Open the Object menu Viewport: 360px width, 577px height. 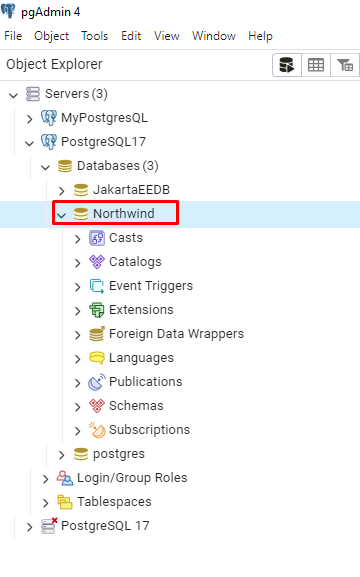(x=52, y=36)
